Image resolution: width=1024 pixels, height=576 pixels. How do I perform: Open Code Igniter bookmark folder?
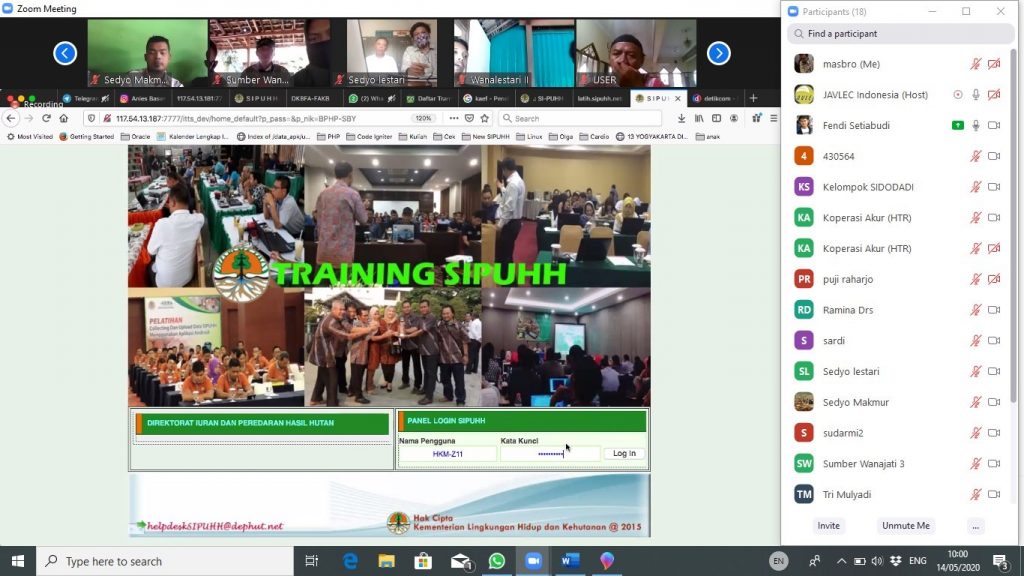click(369, 136)
